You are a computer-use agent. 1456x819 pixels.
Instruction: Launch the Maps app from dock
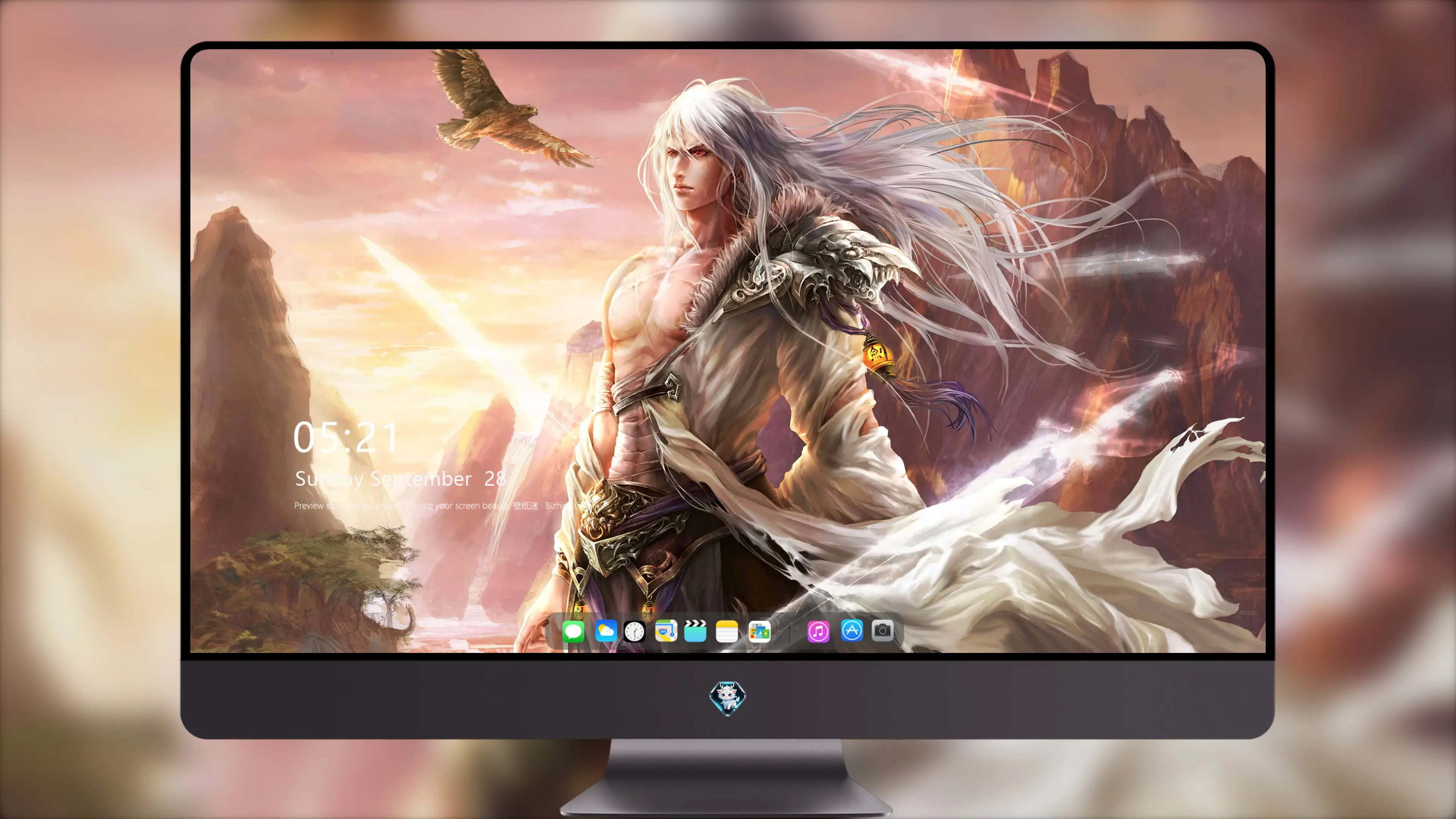tap(666, 631)
